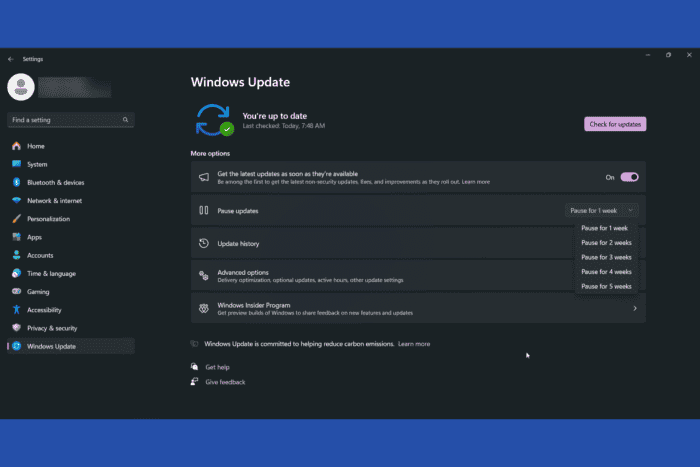Expand Windows Insider Program chevron
This screenshot has height=467, width=700.
[635, 308]
